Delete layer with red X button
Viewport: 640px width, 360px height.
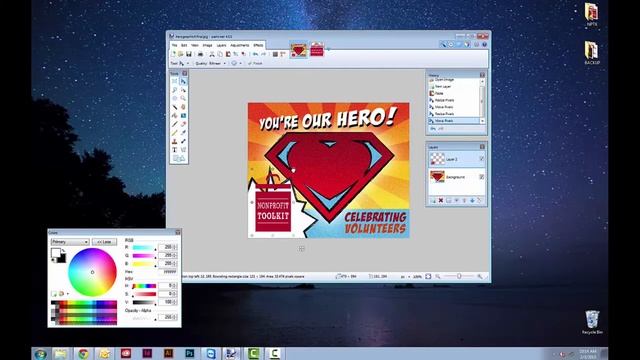(x=441, y=200)
